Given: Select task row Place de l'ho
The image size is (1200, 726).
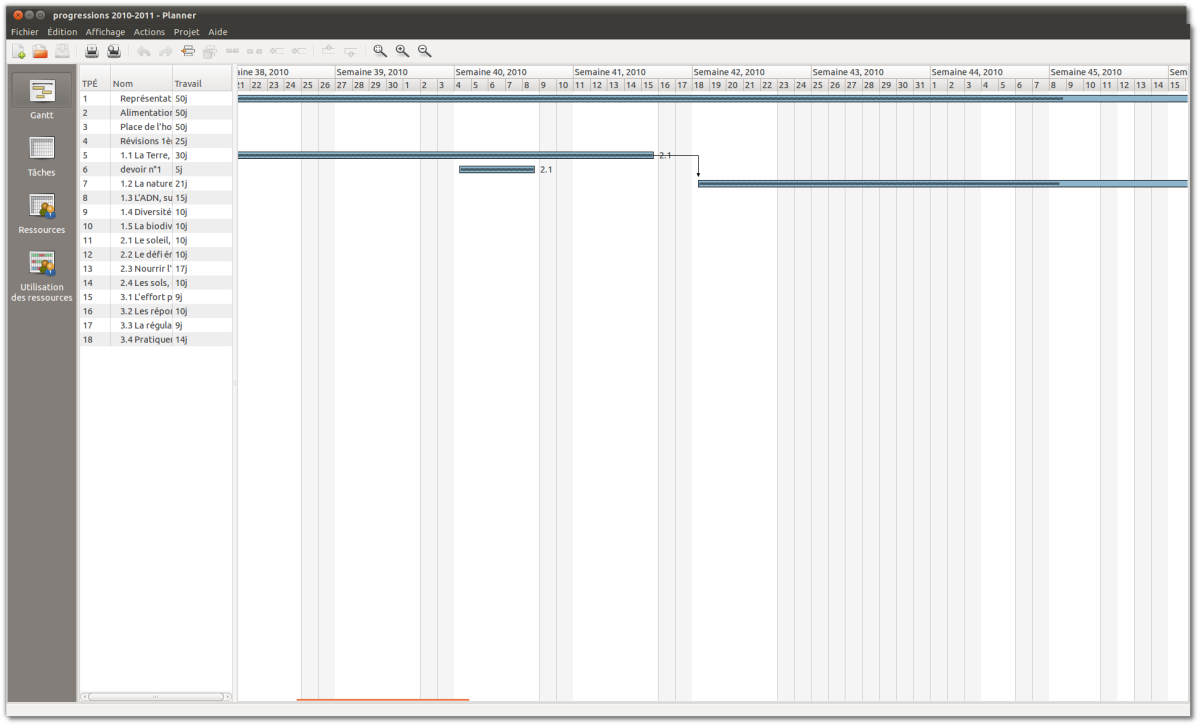Looking at the screenshot, I should tap(156, 127).
